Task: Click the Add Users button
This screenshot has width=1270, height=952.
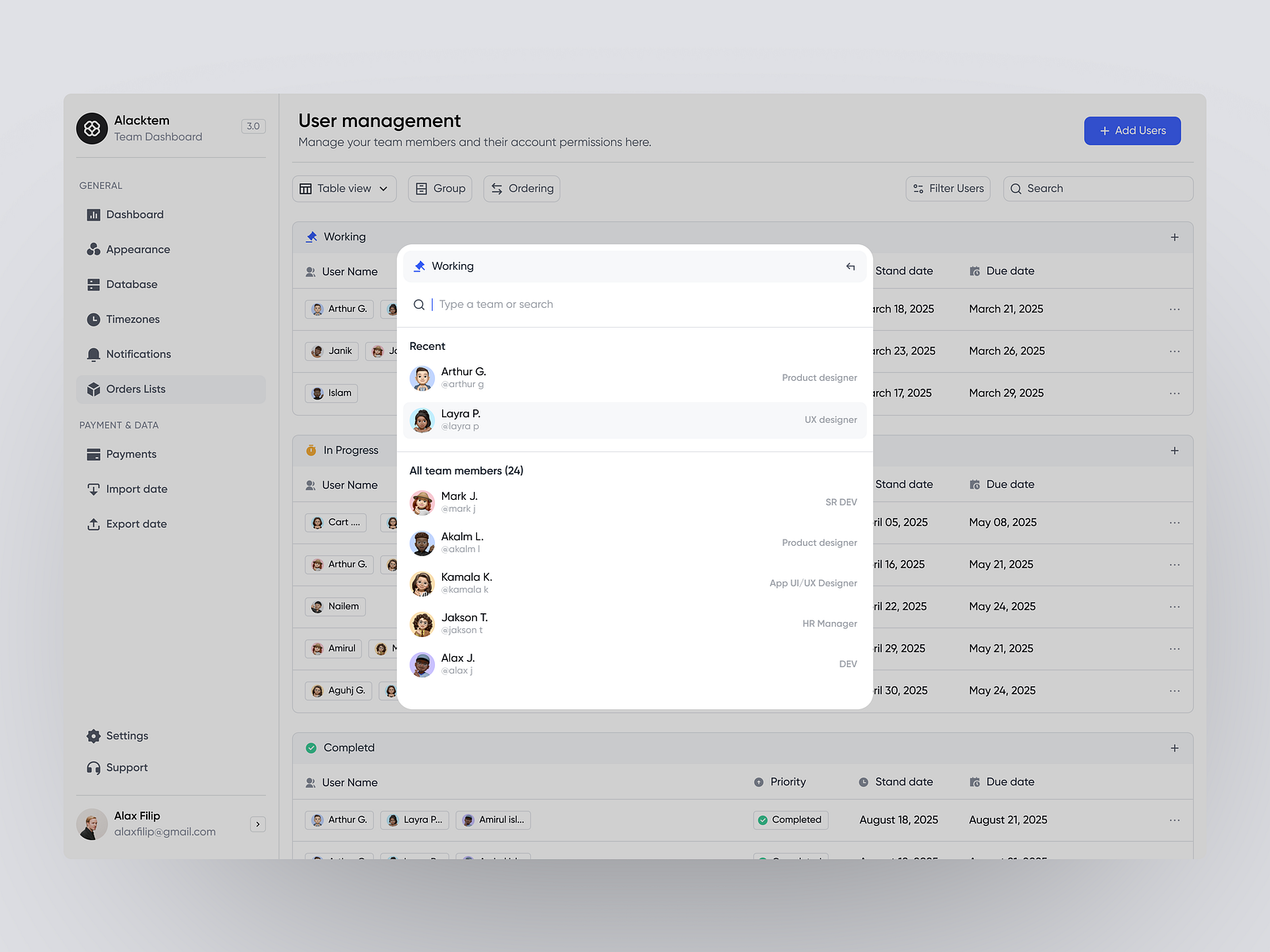Action: 1132,130
